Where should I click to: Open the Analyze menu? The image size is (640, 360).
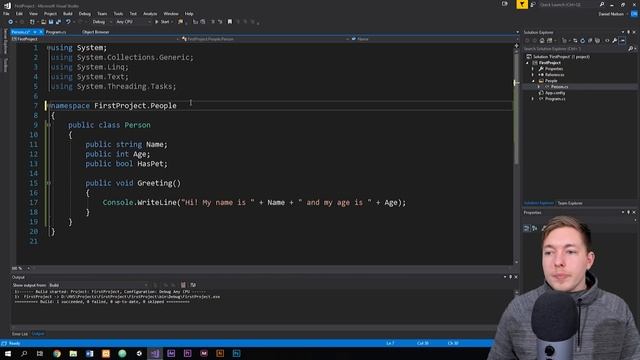[150, 13]
